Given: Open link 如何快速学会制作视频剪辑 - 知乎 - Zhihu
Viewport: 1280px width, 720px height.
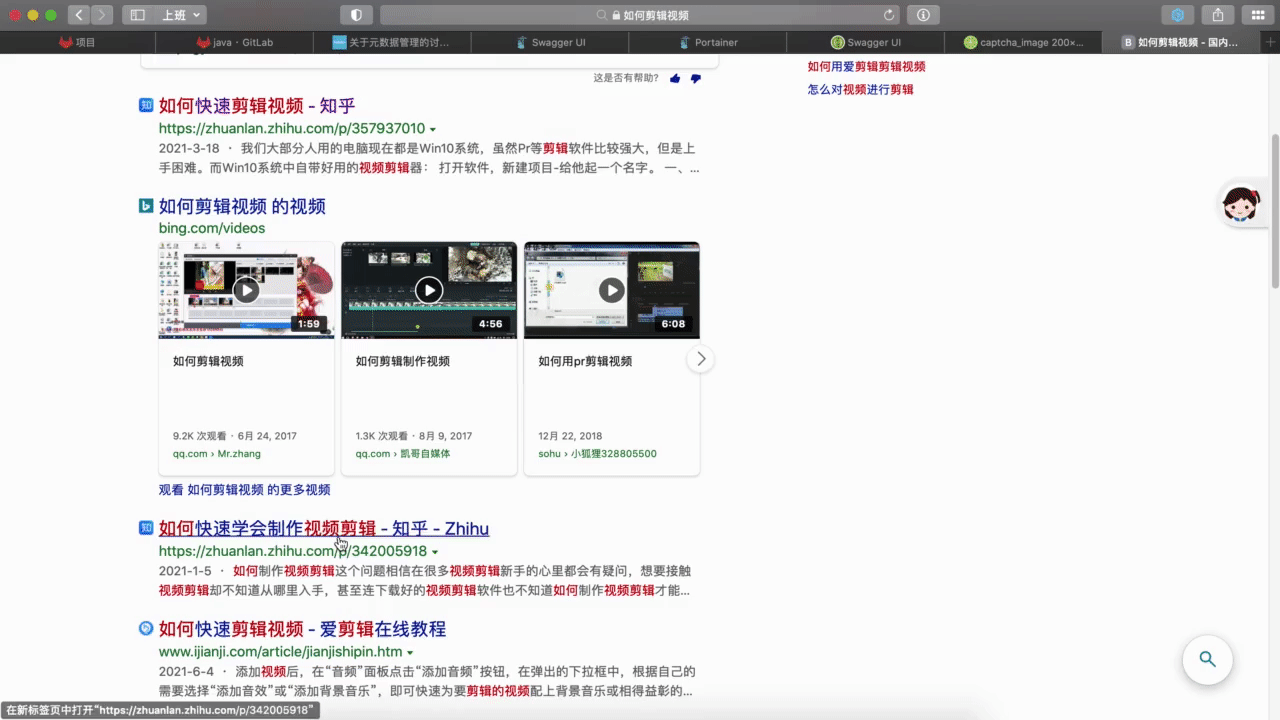Looking at the screenshot, I should pyautogui.click(x=323, y=528).
